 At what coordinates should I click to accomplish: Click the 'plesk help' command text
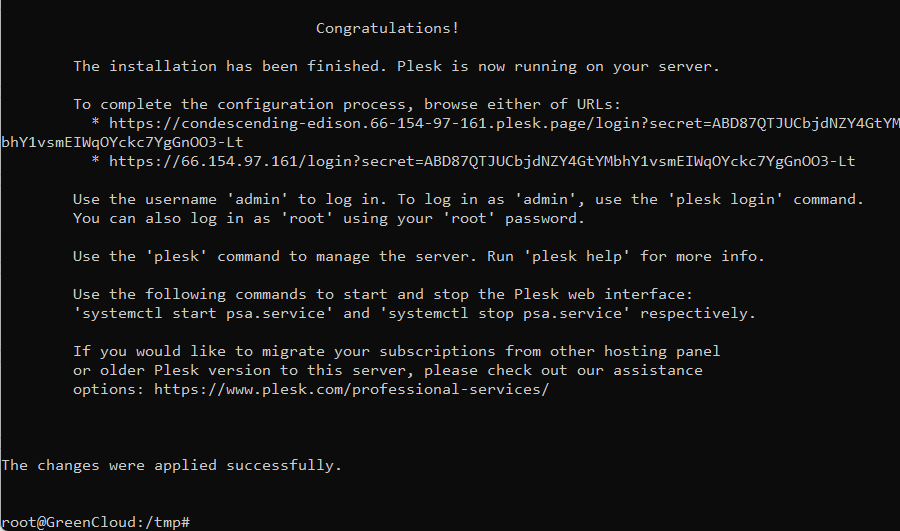pyautogui.click(x=577, y=256)
